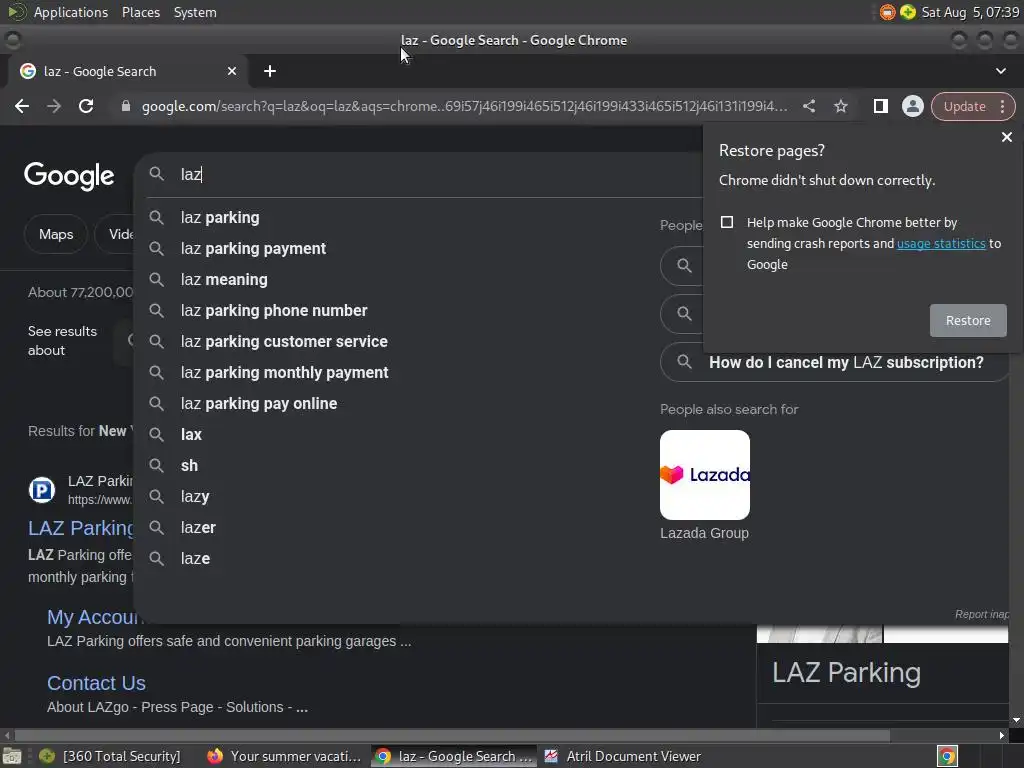Open the System menu
The image size is (1024, 768).
click(195, 12)
